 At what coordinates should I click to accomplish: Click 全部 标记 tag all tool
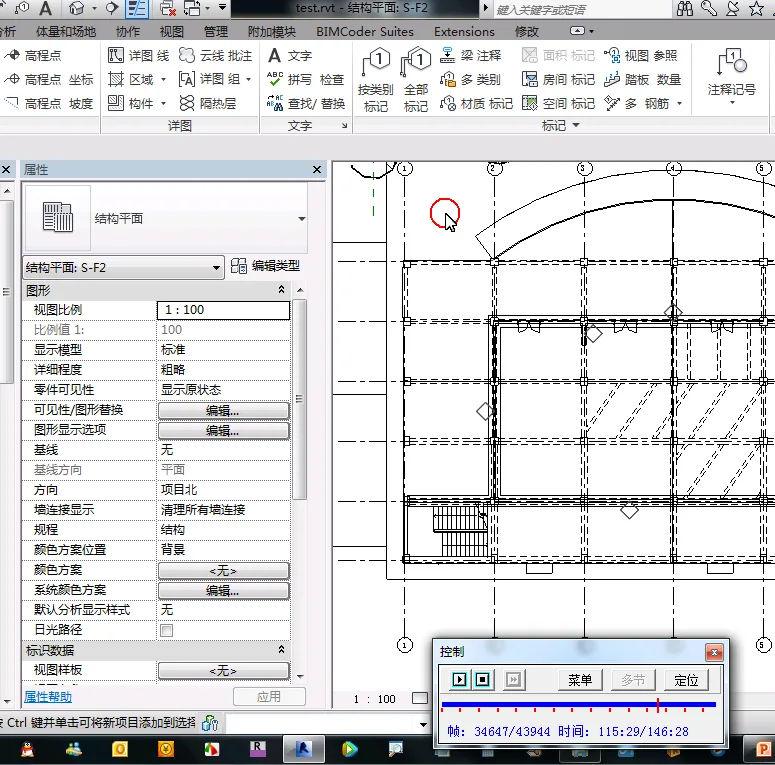416,80
